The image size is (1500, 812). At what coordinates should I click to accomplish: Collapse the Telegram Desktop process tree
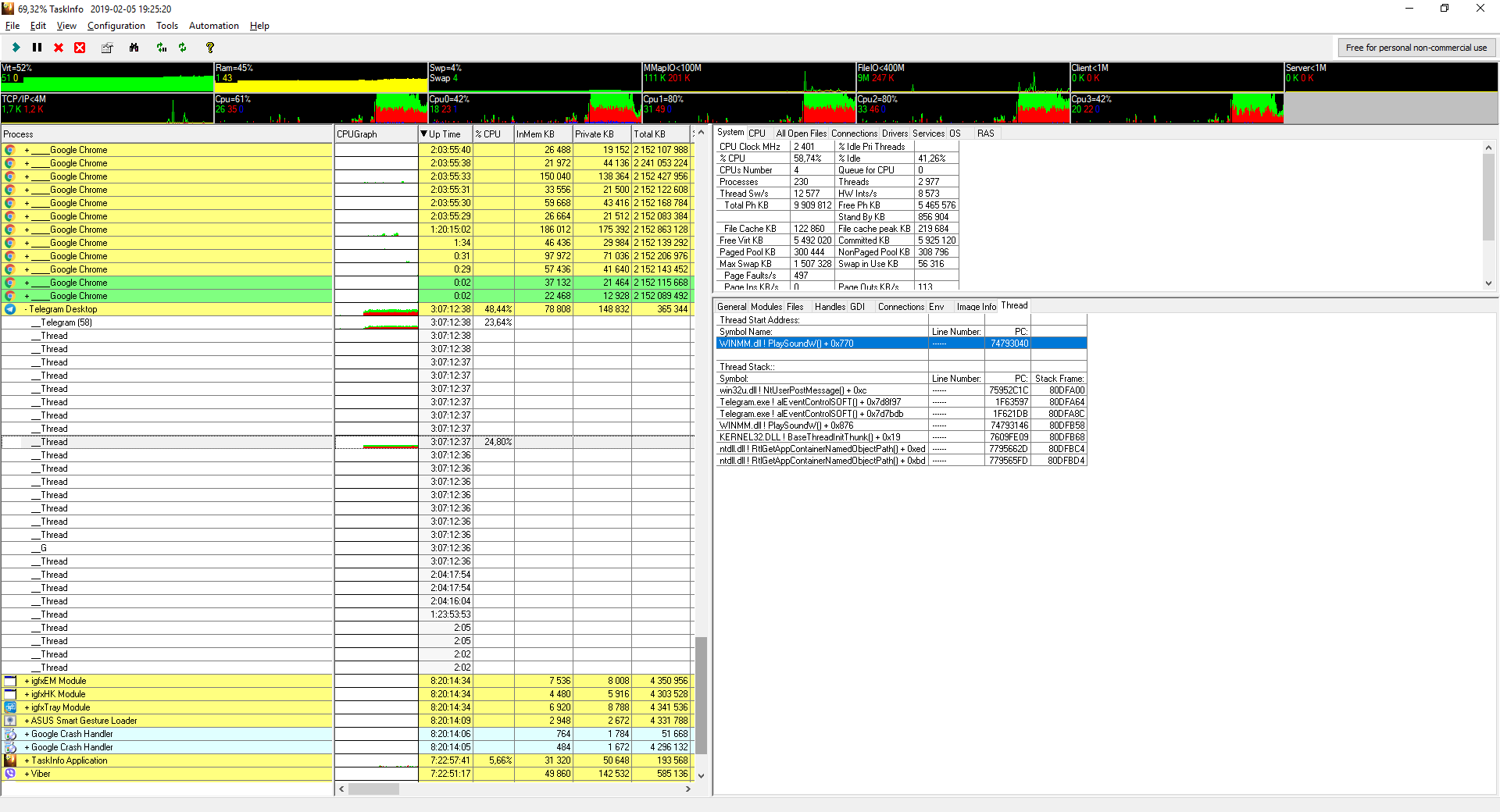pyautogui.click(x=26, y=309)
